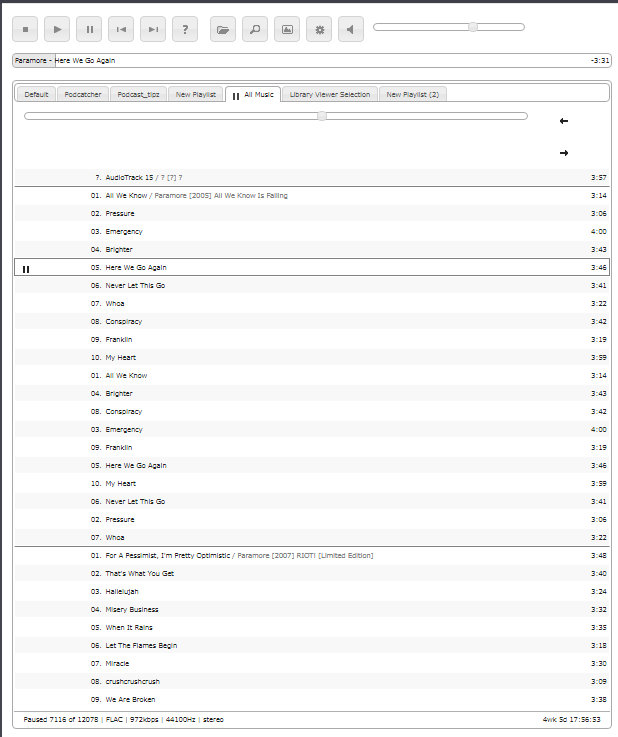618x737 pixels.
Task: Switch to the Default playlist tab
Action: [36, 94]
